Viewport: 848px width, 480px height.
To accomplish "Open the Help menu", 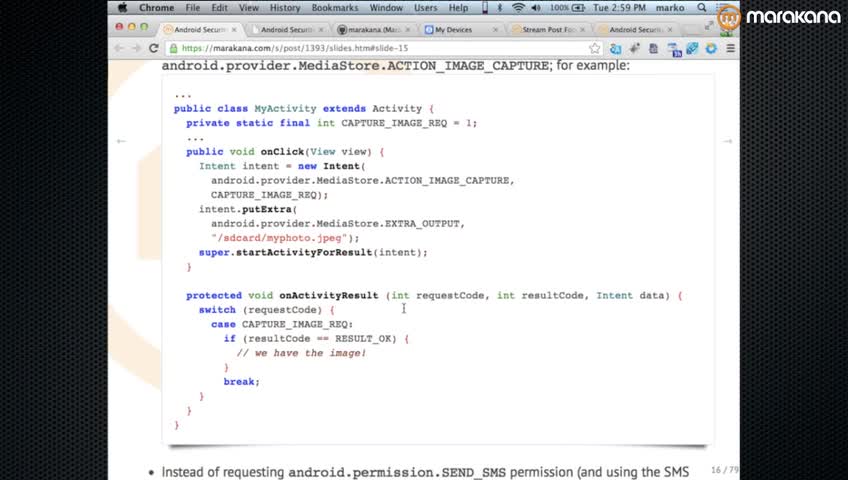I will [458, 8].
